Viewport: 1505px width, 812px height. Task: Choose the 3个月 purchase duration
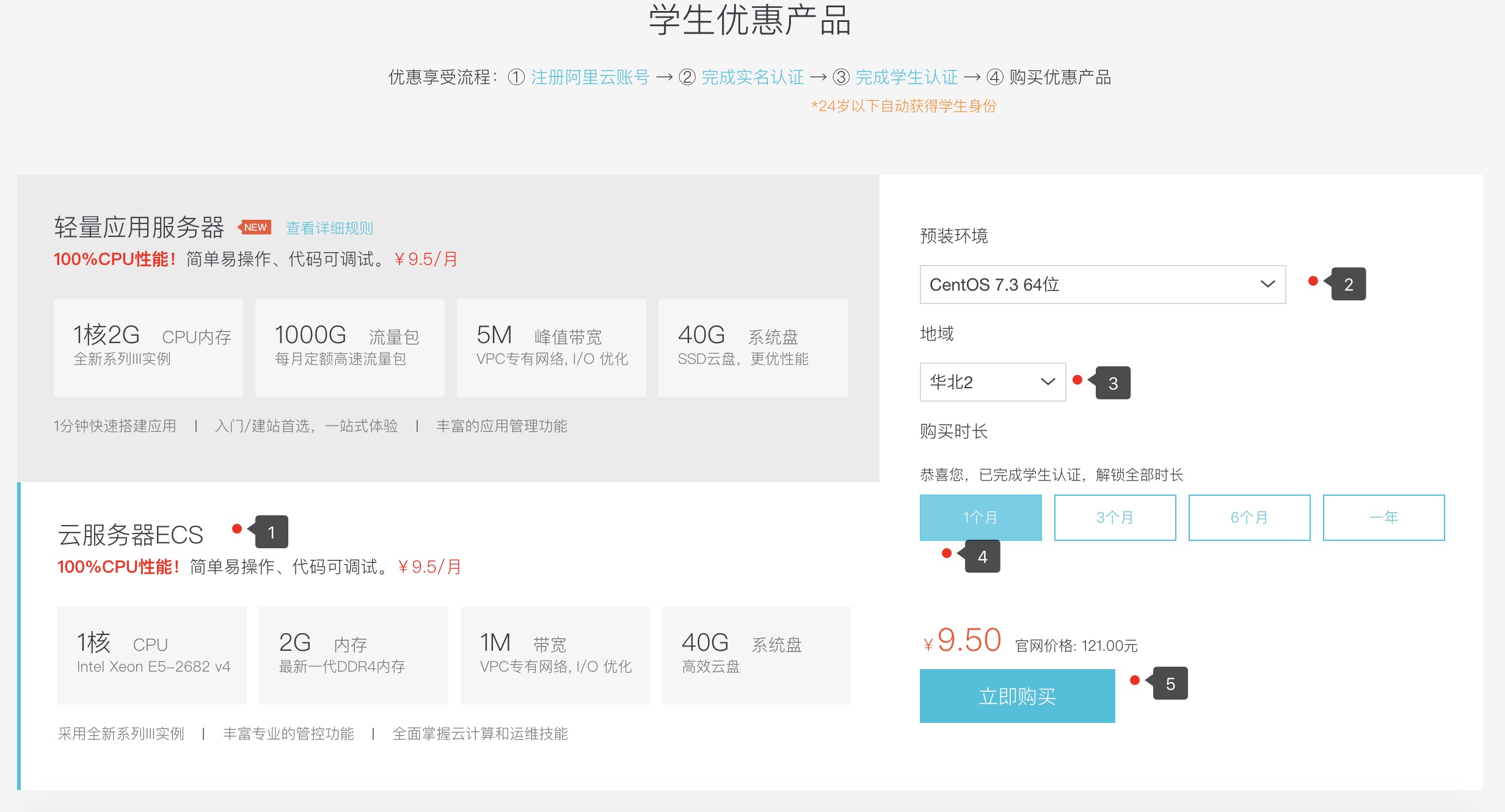[1115, 518]
